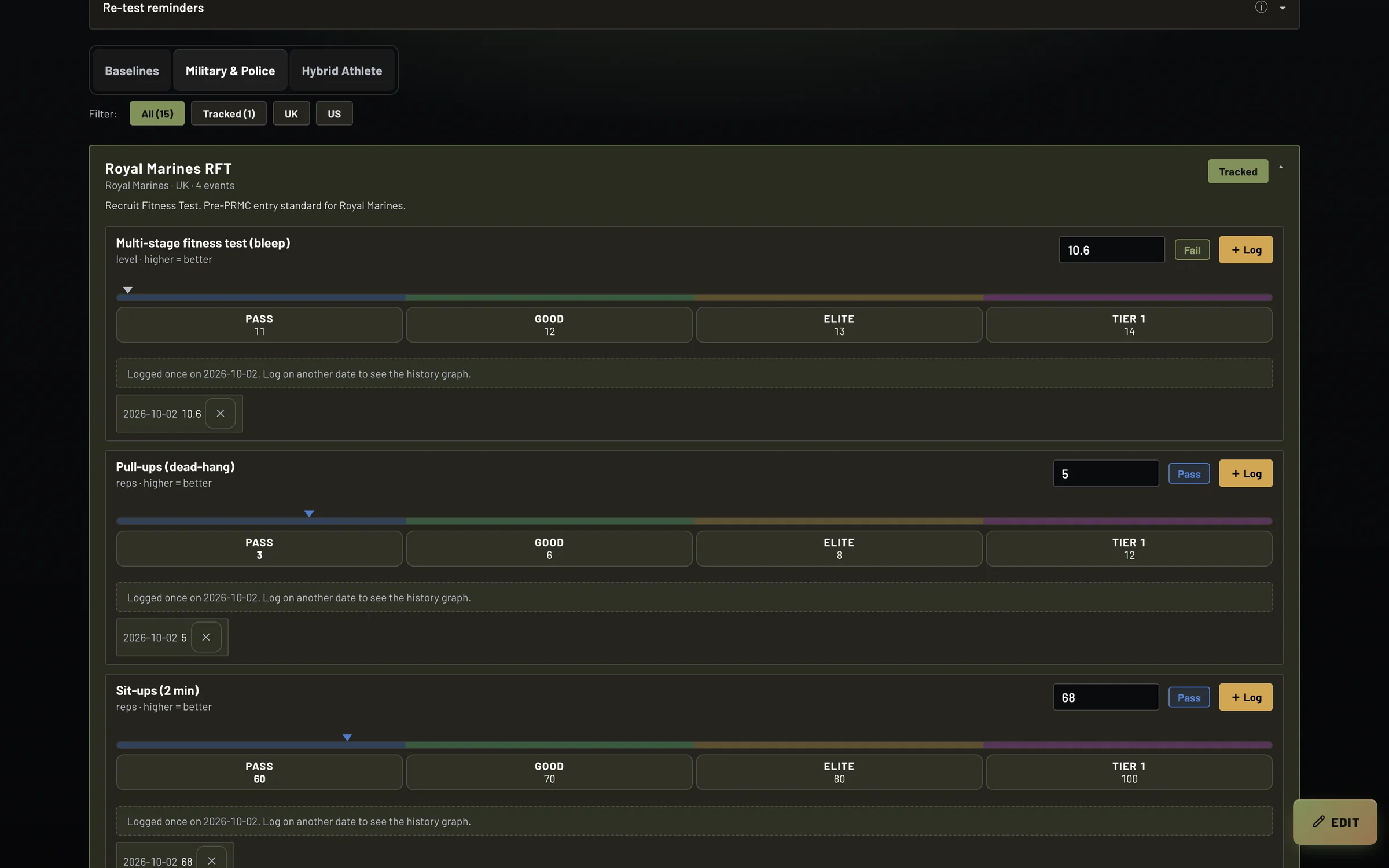Filter tests by US
Image resolution: width=1389 pixels, height=868 pixels.
[334, 113]
